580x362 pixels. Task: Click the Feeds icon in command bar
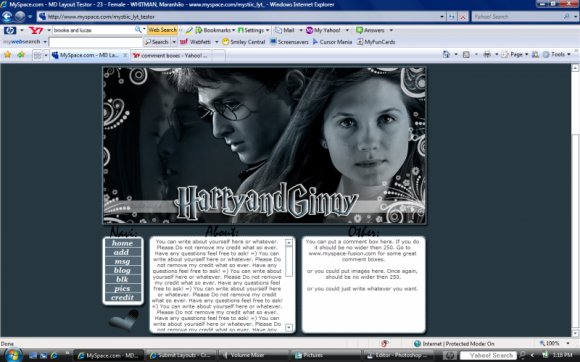click(466, 55)
